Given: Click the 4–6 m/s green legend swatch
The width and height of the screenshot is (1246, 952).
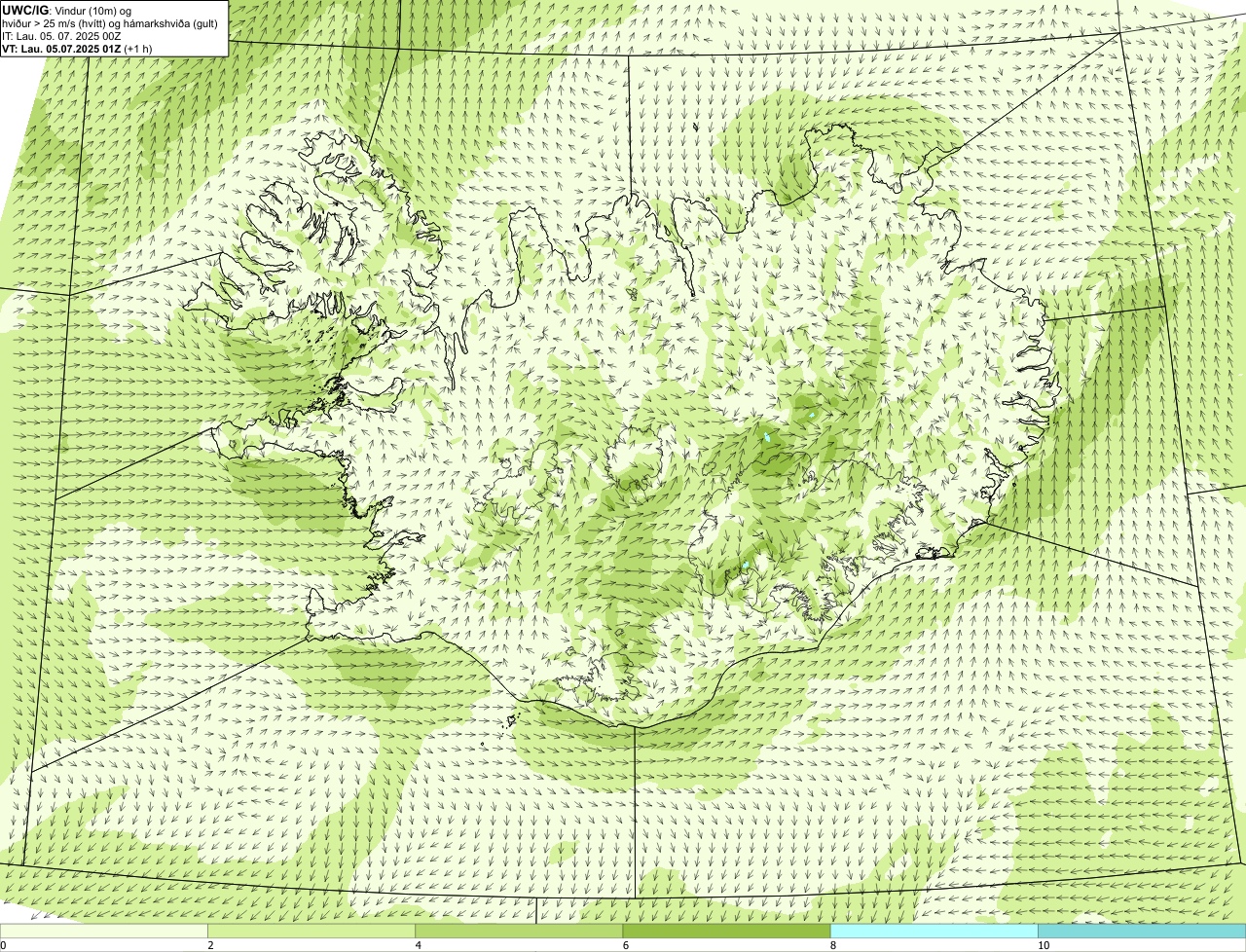Looking at the screenshot, I should (x=519, y=931).
